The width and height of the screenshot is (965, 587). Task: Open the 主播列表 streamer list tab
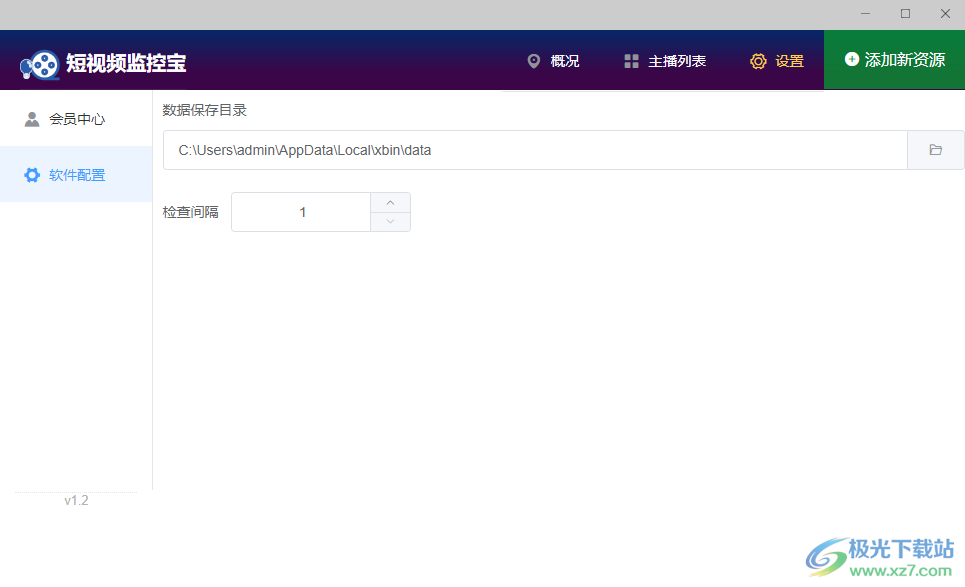tap(665, 61)
